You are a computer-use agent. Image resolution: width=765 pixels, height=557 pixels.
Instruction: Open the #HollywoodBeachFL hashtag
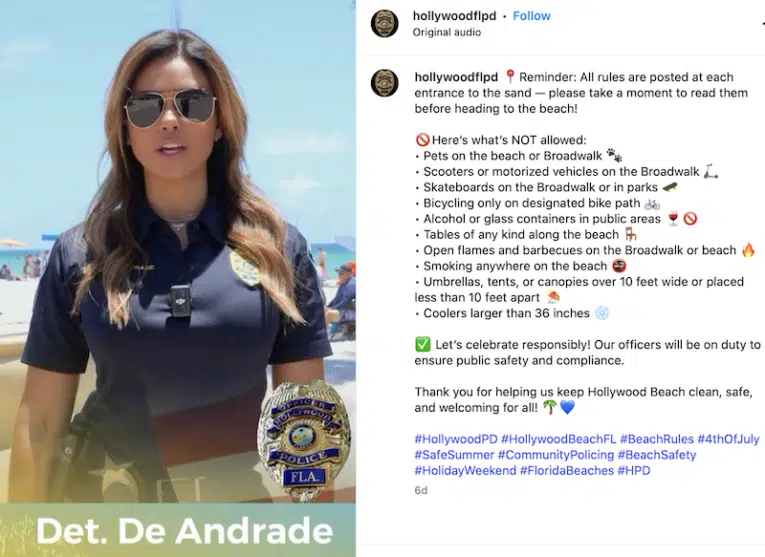559,439
